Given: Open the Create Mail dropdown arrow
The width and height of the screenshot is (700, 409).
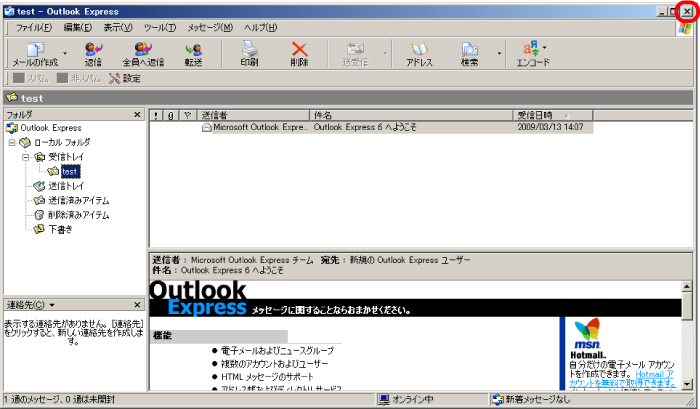Looking at the screenshot, I should (x=65, y=53).
